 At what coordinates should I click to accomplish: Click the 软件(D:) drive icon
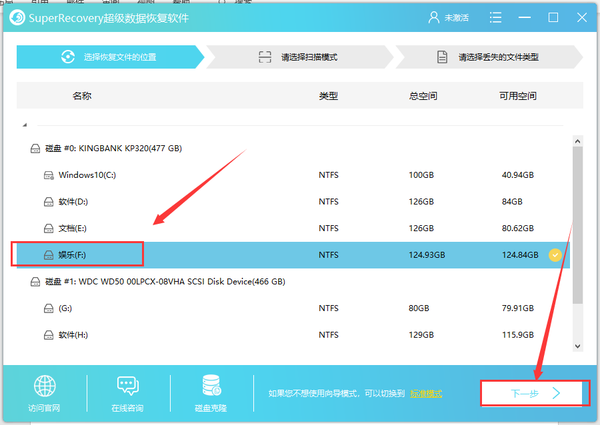pos(49,202)
